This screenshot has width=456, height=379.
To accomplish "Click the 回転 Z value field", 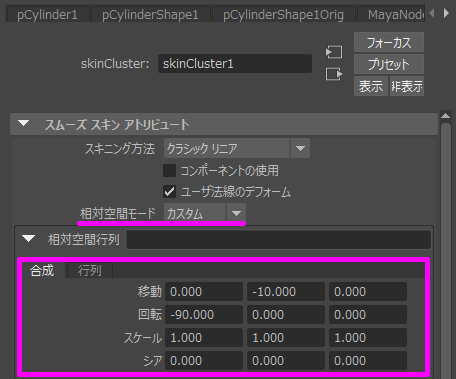I will coord(368,315).
